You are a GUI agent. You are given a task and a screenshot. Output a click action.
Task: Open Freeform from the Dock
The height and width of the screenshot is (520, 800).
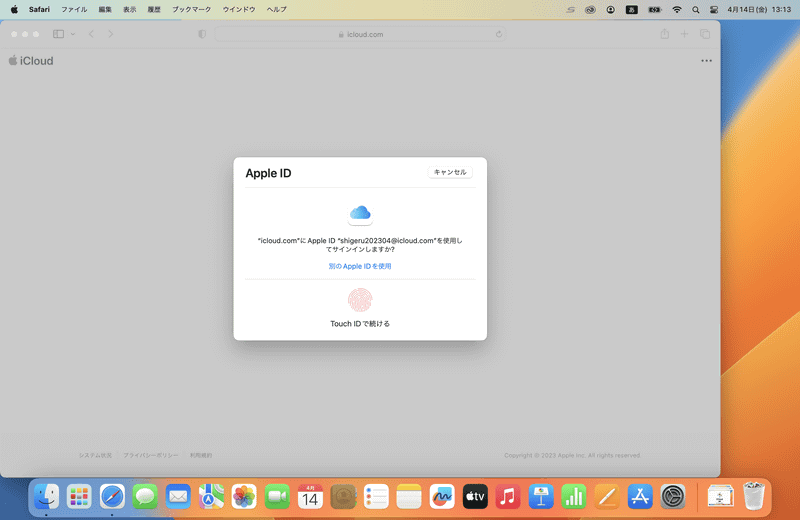tap(442, 497)
